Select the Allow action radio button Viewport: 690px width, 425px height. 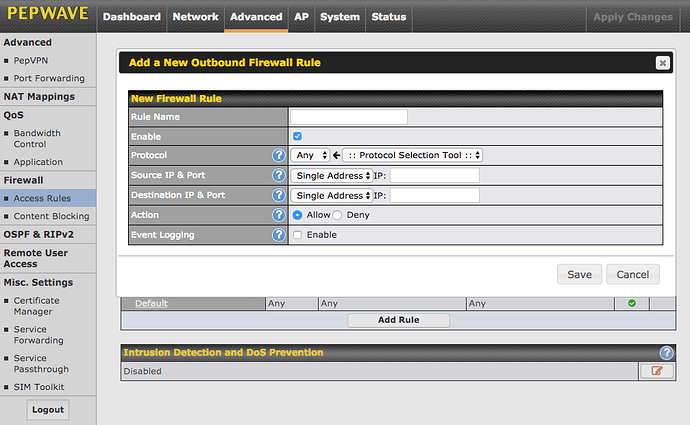tap(298, 215)
